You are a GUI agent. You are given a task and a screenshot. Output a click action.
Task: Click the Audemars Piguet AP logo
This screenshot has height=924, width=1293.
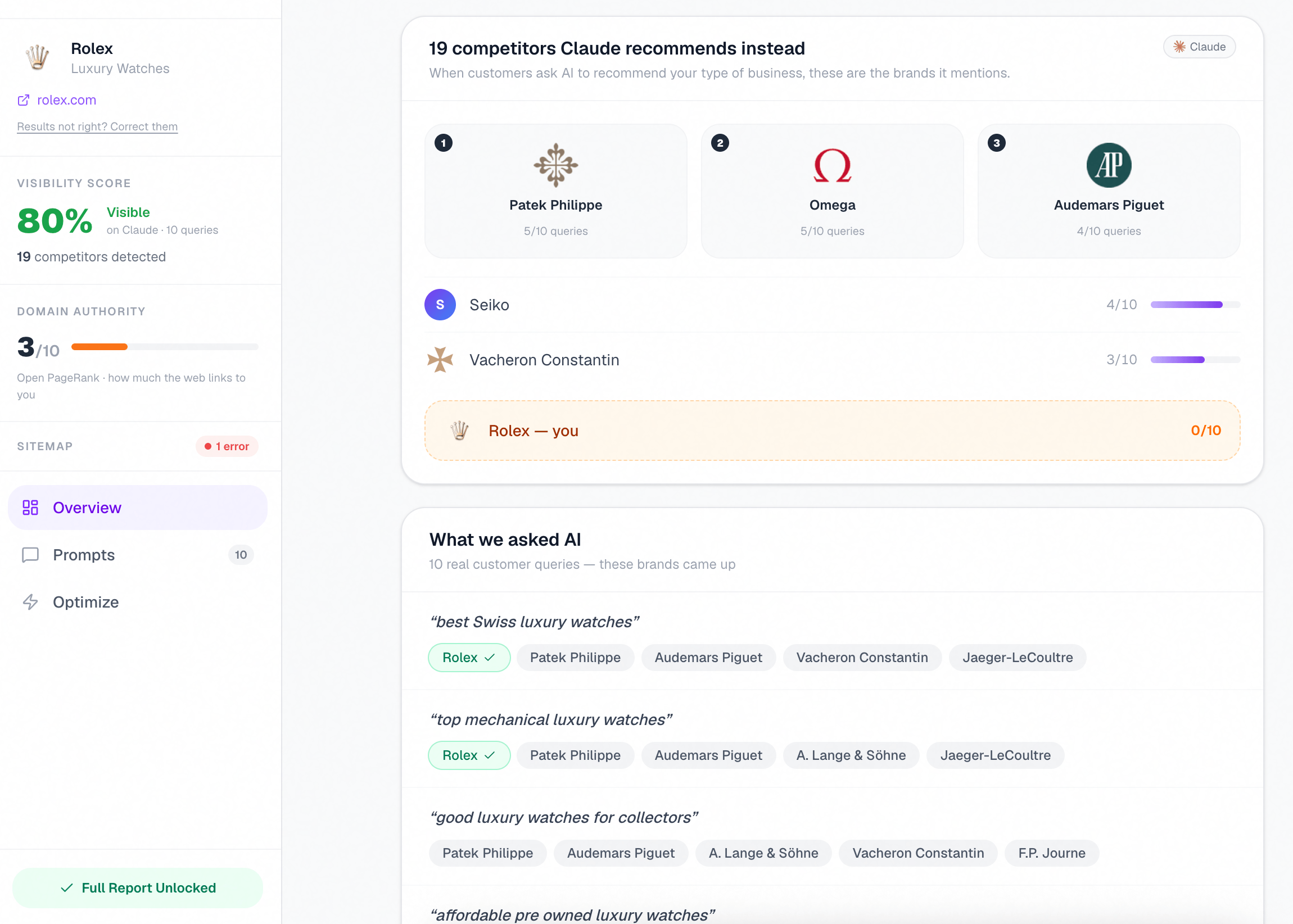coord(1109,165)
